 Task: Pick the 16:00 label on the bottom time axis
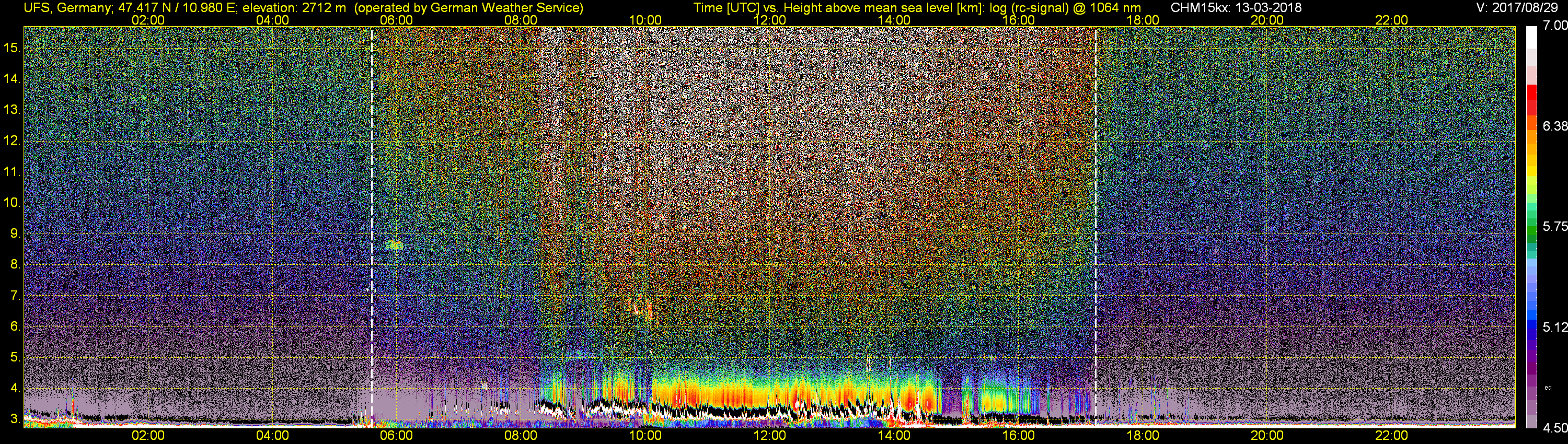click(1018, 436)
